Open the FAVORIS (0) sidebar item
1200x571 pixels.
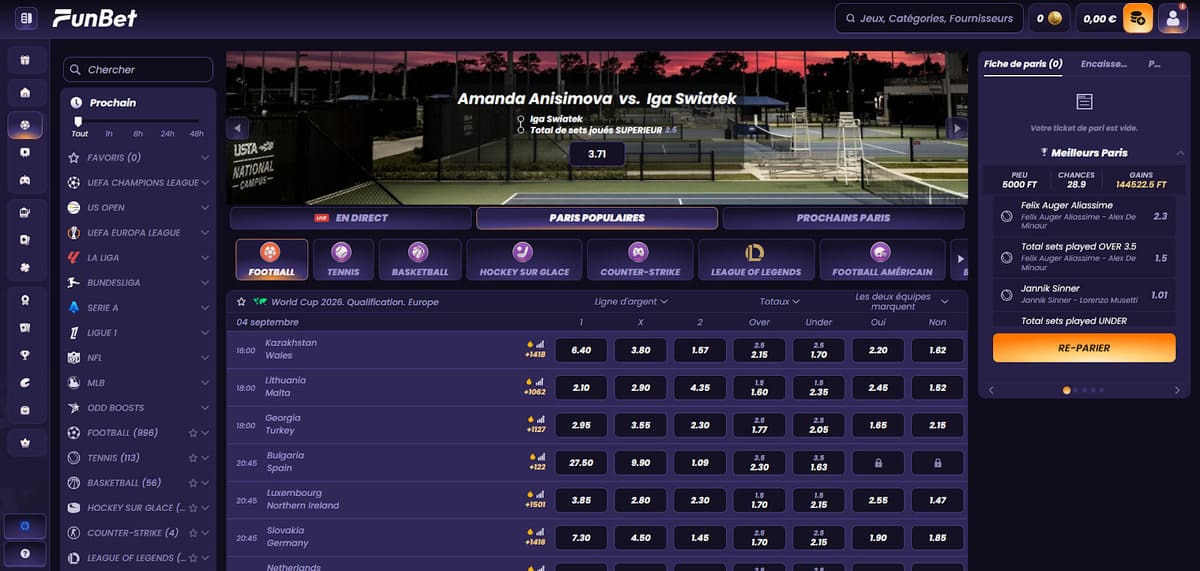click(138, 158)
